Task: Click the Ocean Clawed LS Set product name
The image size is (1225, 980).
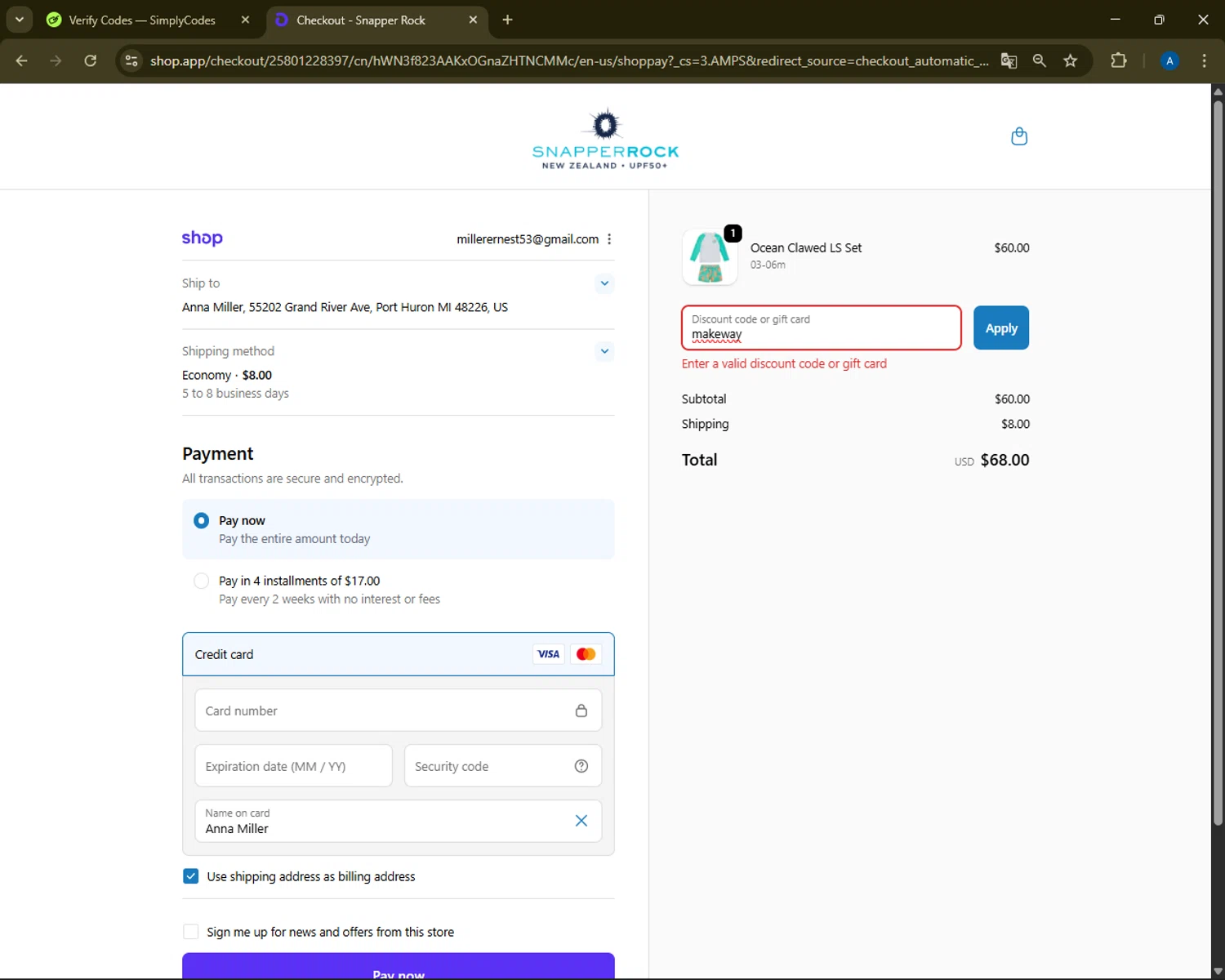Action: point(806,247)
